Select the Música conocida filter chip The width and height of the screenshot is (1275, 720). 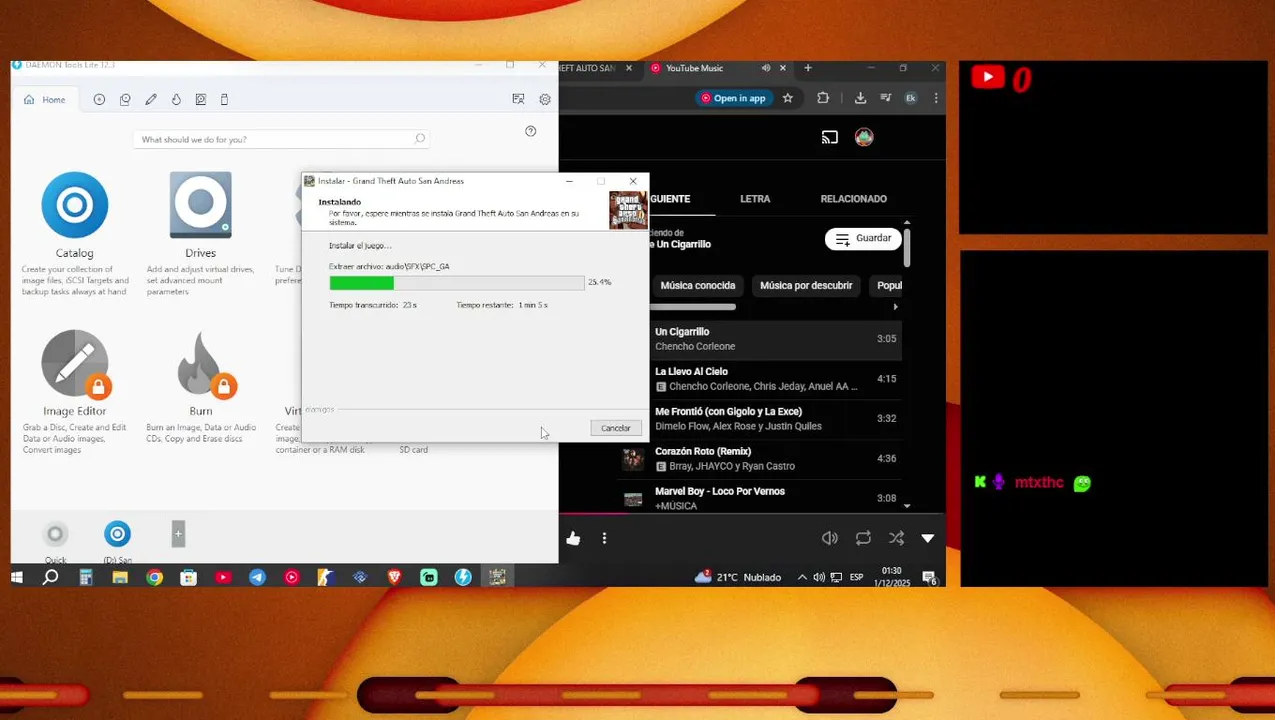click(x=697, y=286)
